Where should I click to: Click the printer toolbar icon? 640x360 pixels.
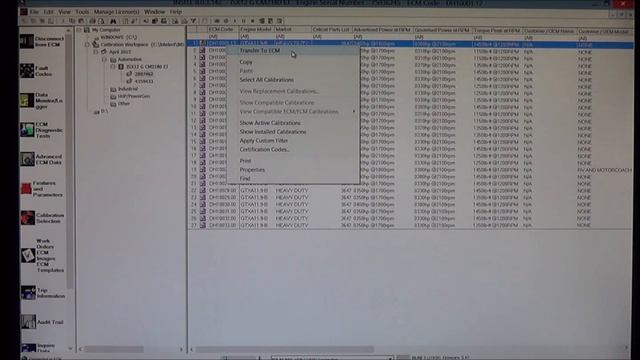click(92, 21)
